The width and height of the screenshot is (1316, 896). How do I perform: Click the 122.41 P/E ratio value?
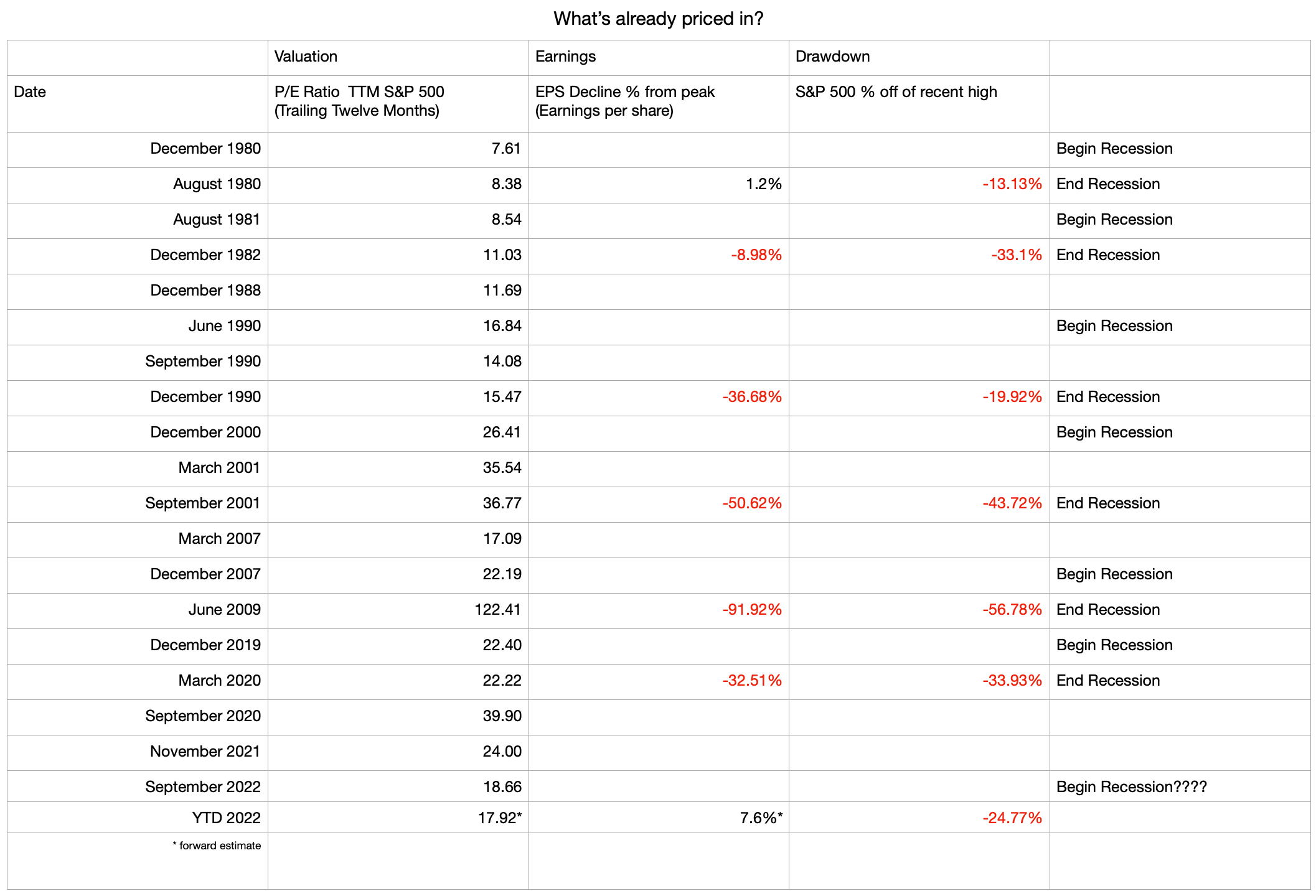[497, 610]
